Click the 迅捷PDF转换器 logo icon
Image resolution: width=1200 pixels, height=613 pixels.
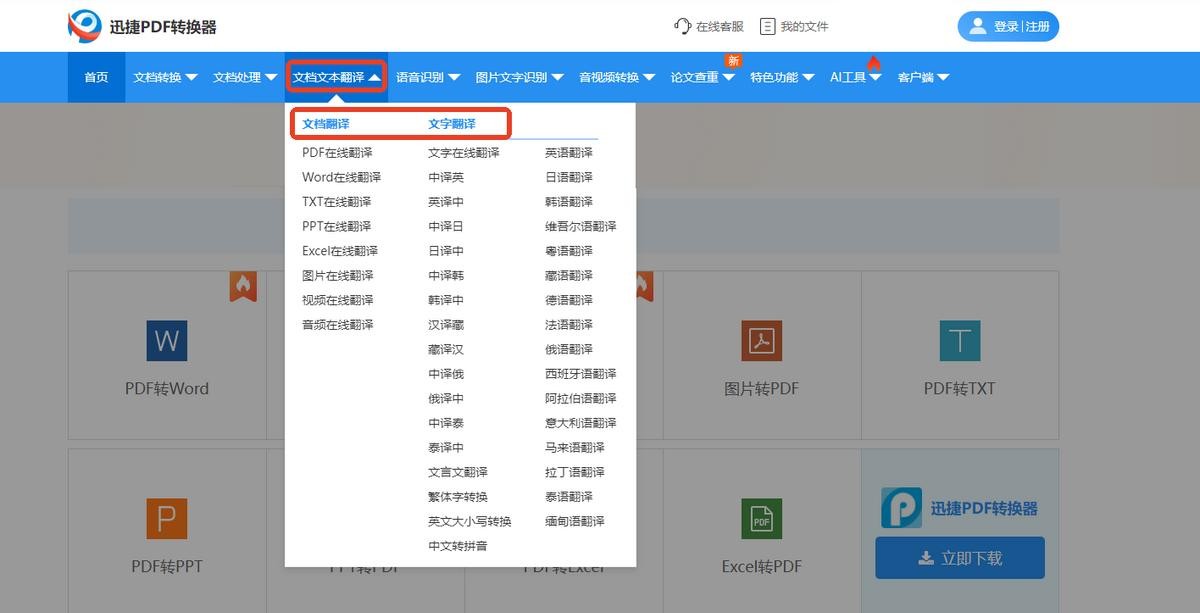click(85, 26)
